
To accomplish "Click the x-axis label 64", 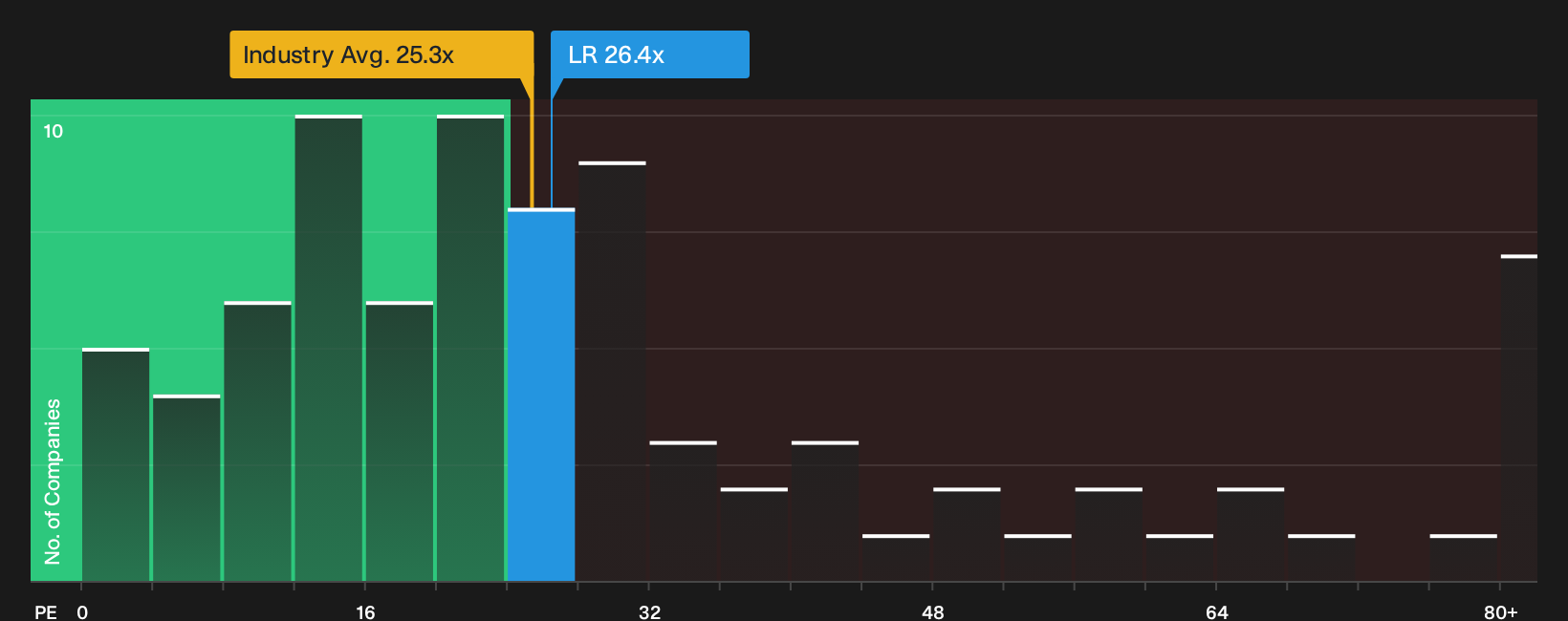I will tap(1216, 611).
